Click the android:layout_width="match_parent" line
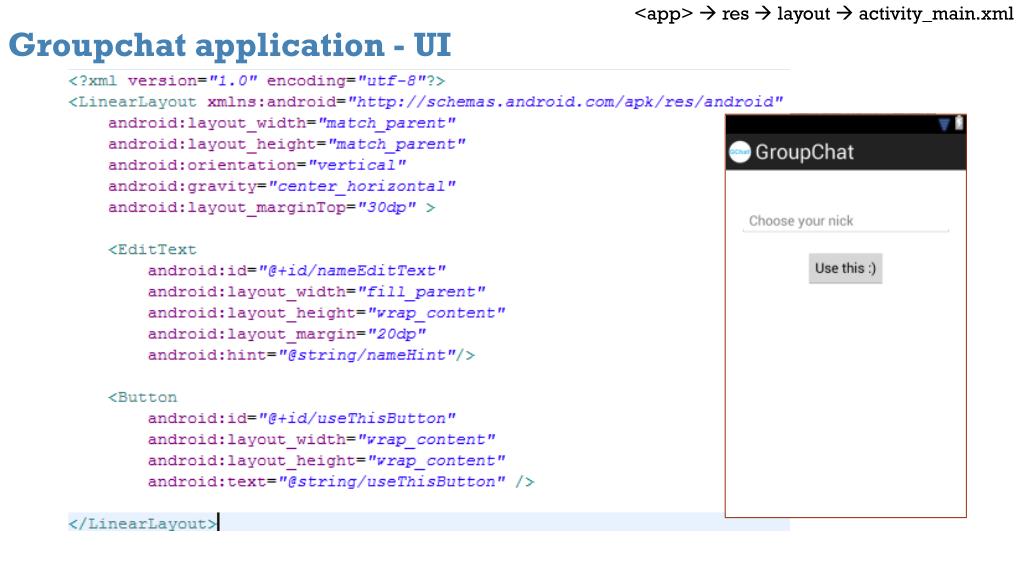The width and height of the screenshot is (1024, 576). pyautogui.click(x=282, y=123)
